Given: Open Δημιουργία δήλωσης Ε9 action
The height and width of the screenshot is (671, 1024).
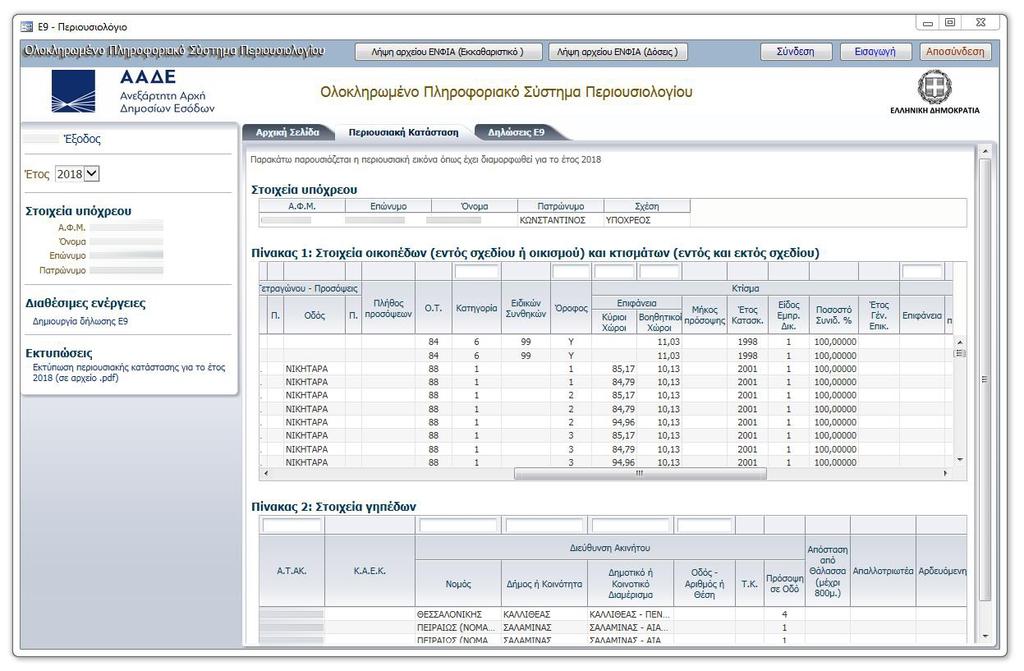Looking at the screenshot, I should [x=80, y=321].
